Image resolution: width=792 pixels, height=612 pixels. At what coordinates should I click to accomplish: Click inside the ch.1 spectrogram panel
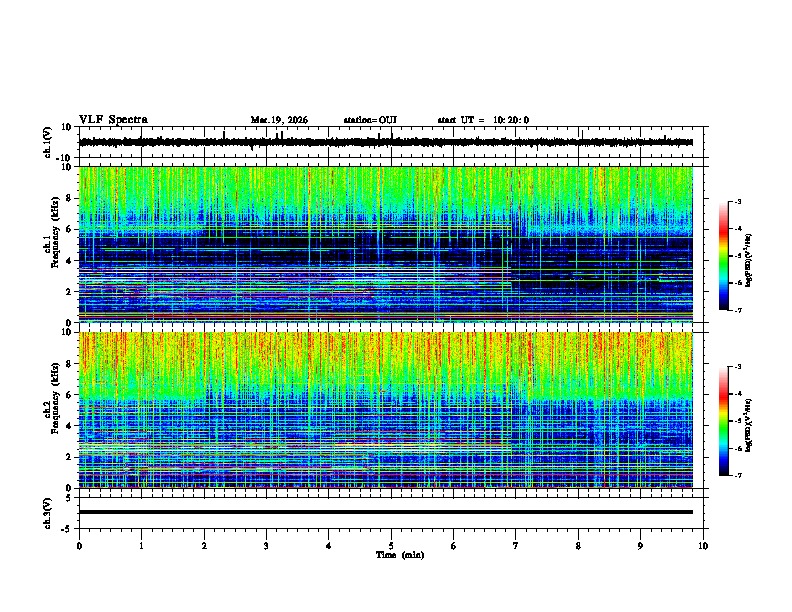(x=386, y=244)
